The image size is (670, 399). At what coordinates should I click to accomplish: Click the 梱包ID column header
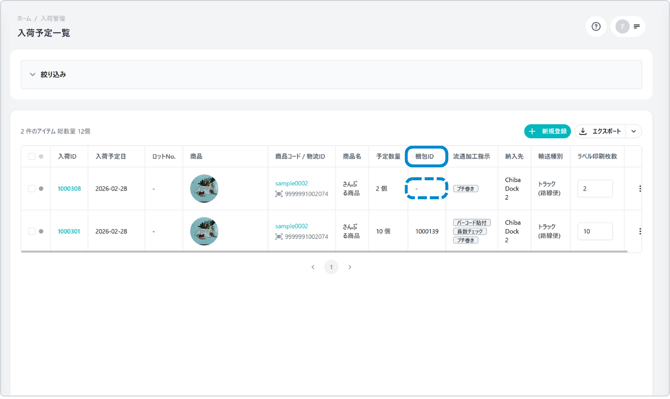[425, 156]
